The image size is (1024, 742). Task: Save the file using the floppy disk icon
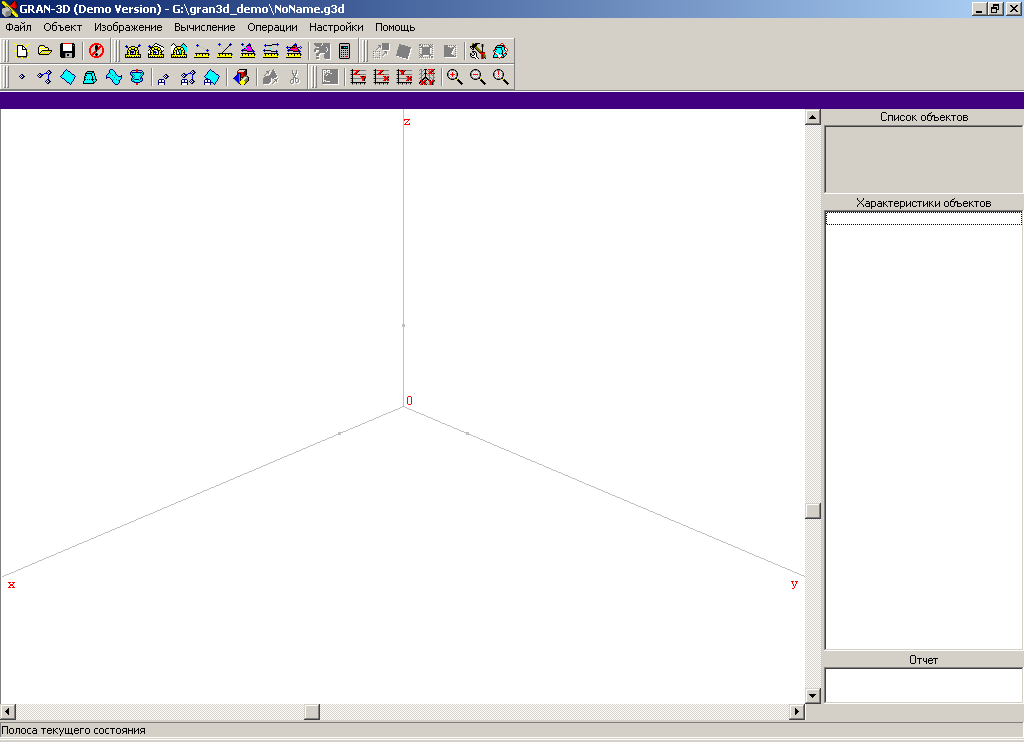pyautogui.click(x=67, y=51)
